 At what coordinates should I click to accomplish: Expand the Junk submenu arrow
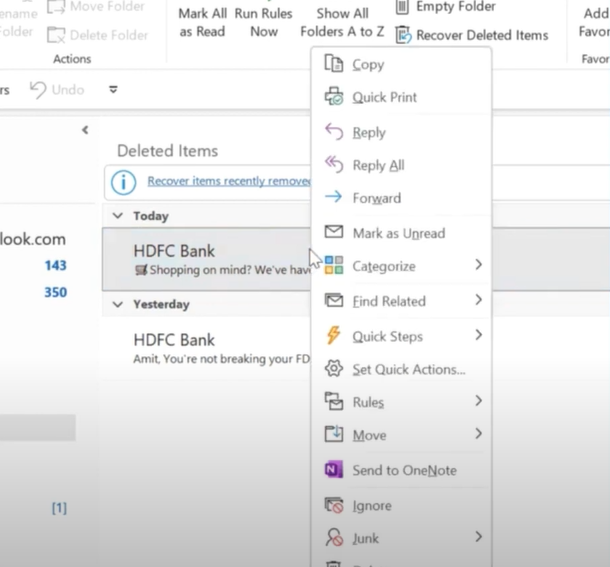pyautogui.click(x=479, y=537)
